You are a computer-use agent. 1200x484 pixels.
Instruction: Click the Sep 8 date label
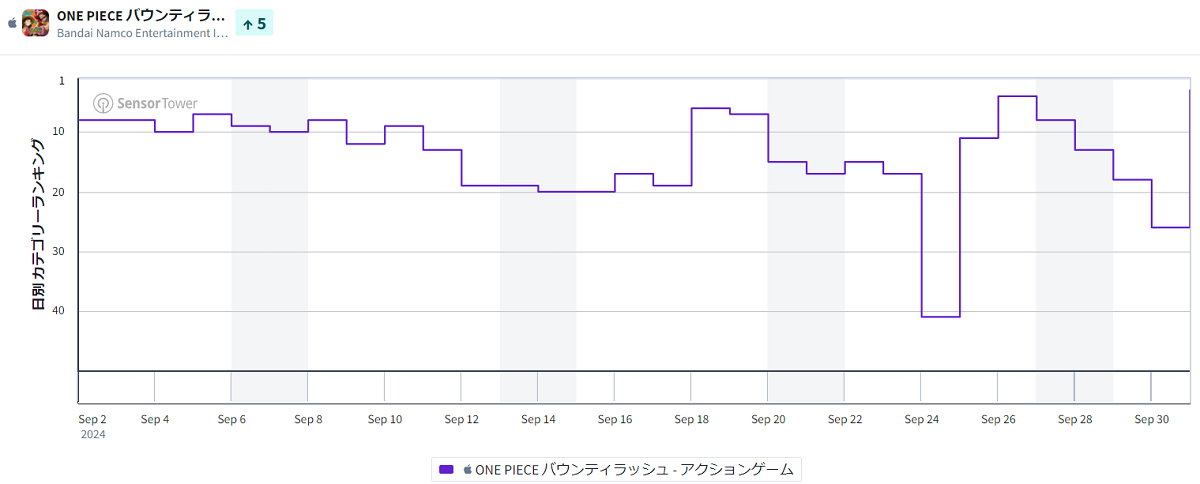(x=308, y=419)
